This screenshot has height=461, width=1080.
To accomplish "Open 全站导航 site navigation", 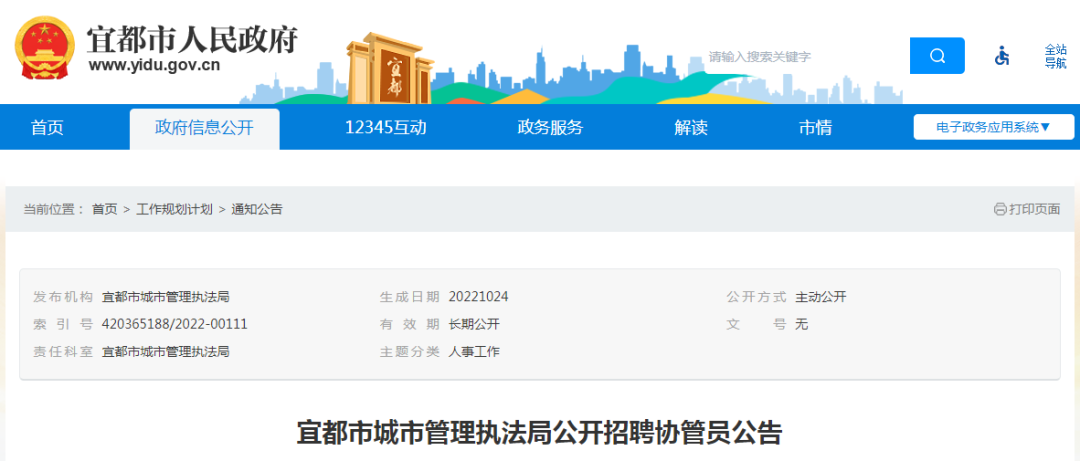I will pos(1055,56).
